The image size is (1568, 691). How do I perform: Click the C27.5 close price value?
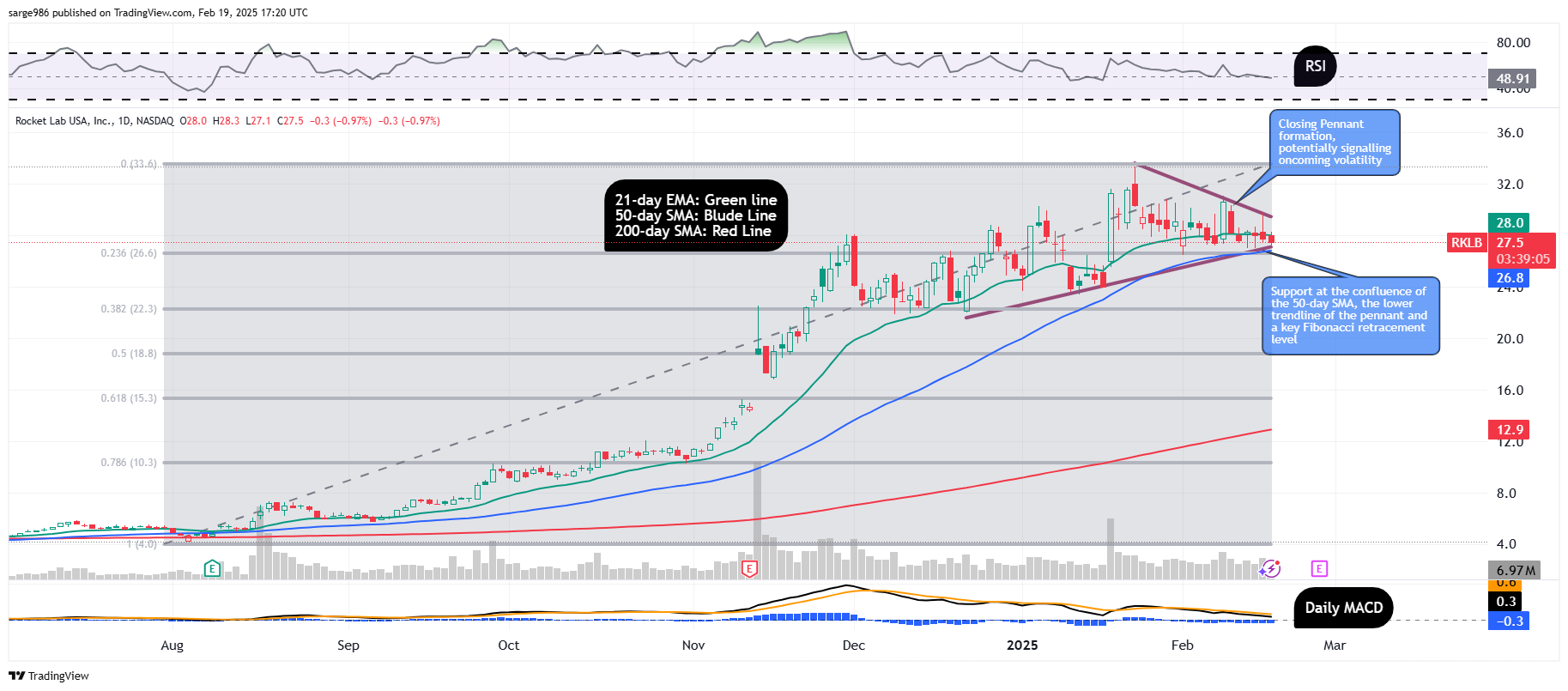click(x=291, y=121)
